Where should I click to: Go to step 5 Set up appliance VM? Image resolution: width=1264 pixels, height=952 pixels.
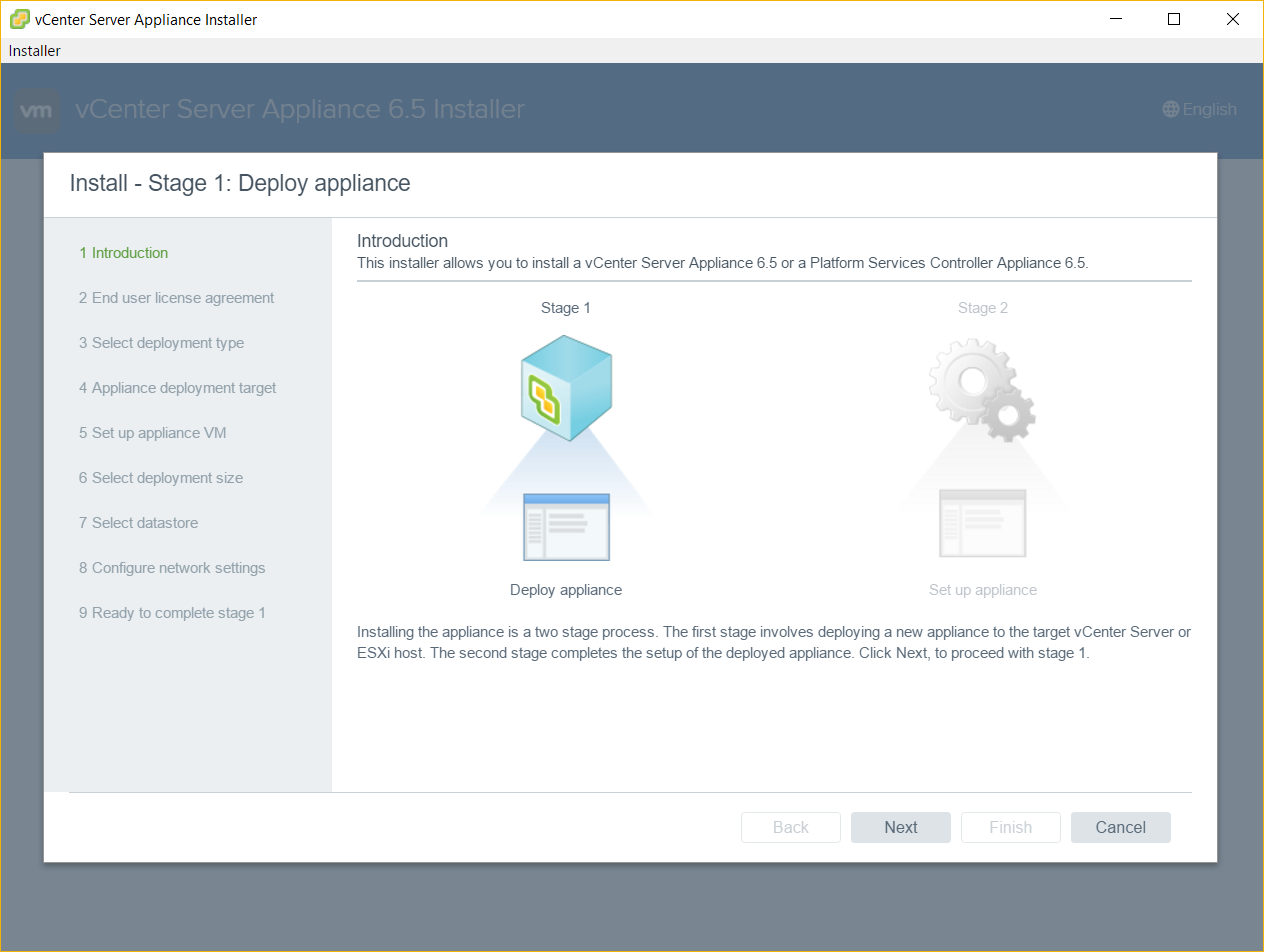click(153, 433)
